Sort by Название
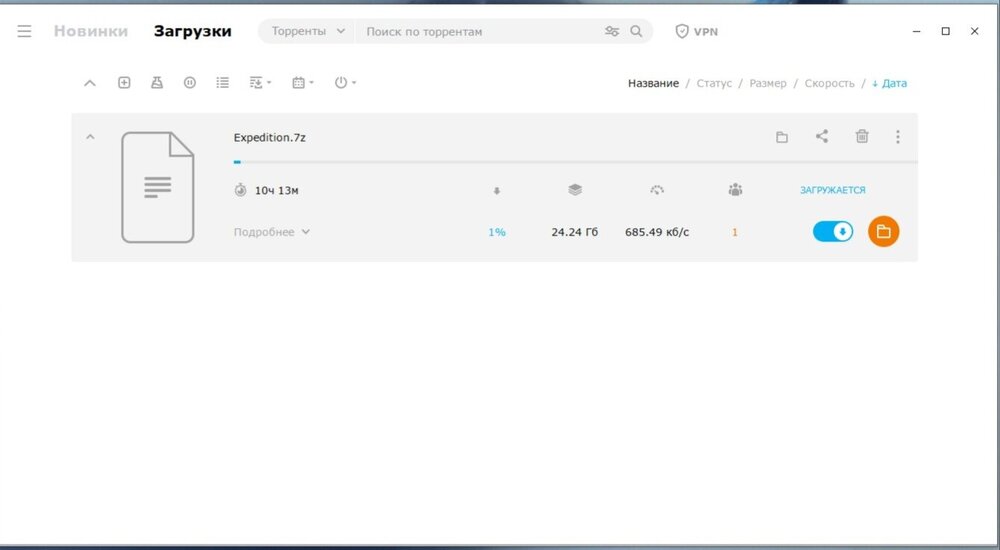This screenshot has height=550, width=1000. (x=653, y=83)
